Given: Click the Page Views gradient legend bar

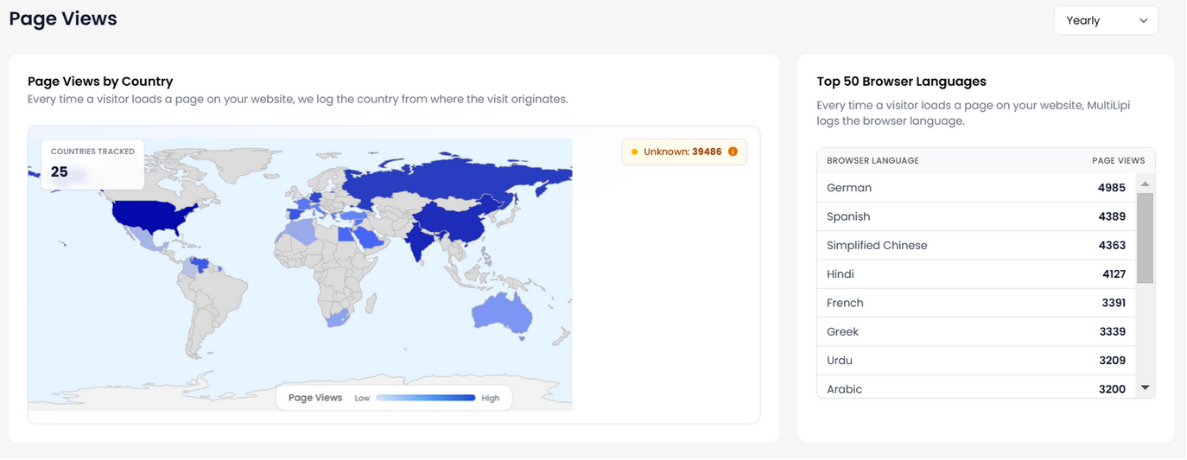Looking at the screenshot, I should tap(425, 397).
